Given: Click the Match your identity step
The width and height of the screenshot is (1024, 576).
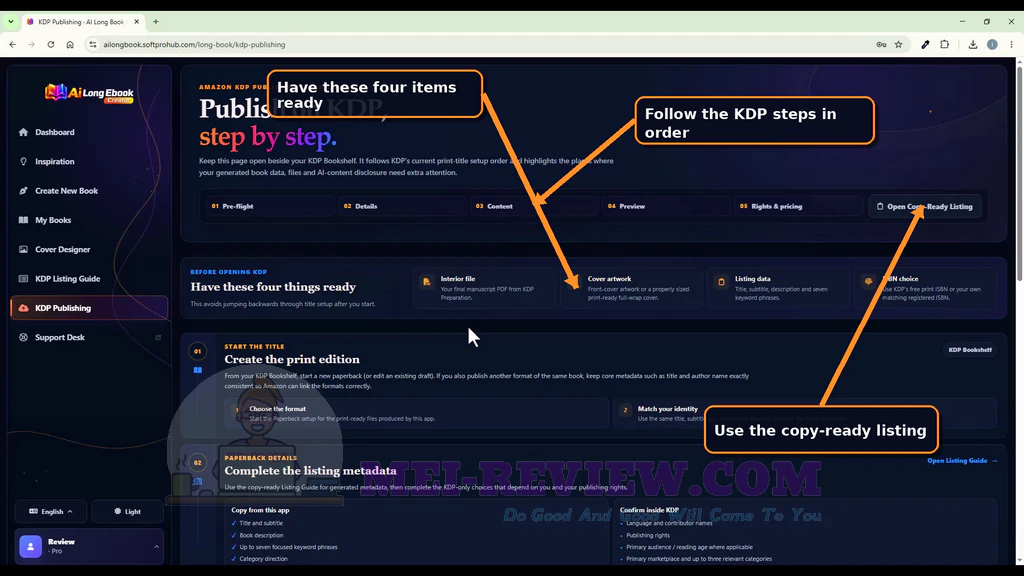Looking at the screenshot, I should tap(805, 413).
